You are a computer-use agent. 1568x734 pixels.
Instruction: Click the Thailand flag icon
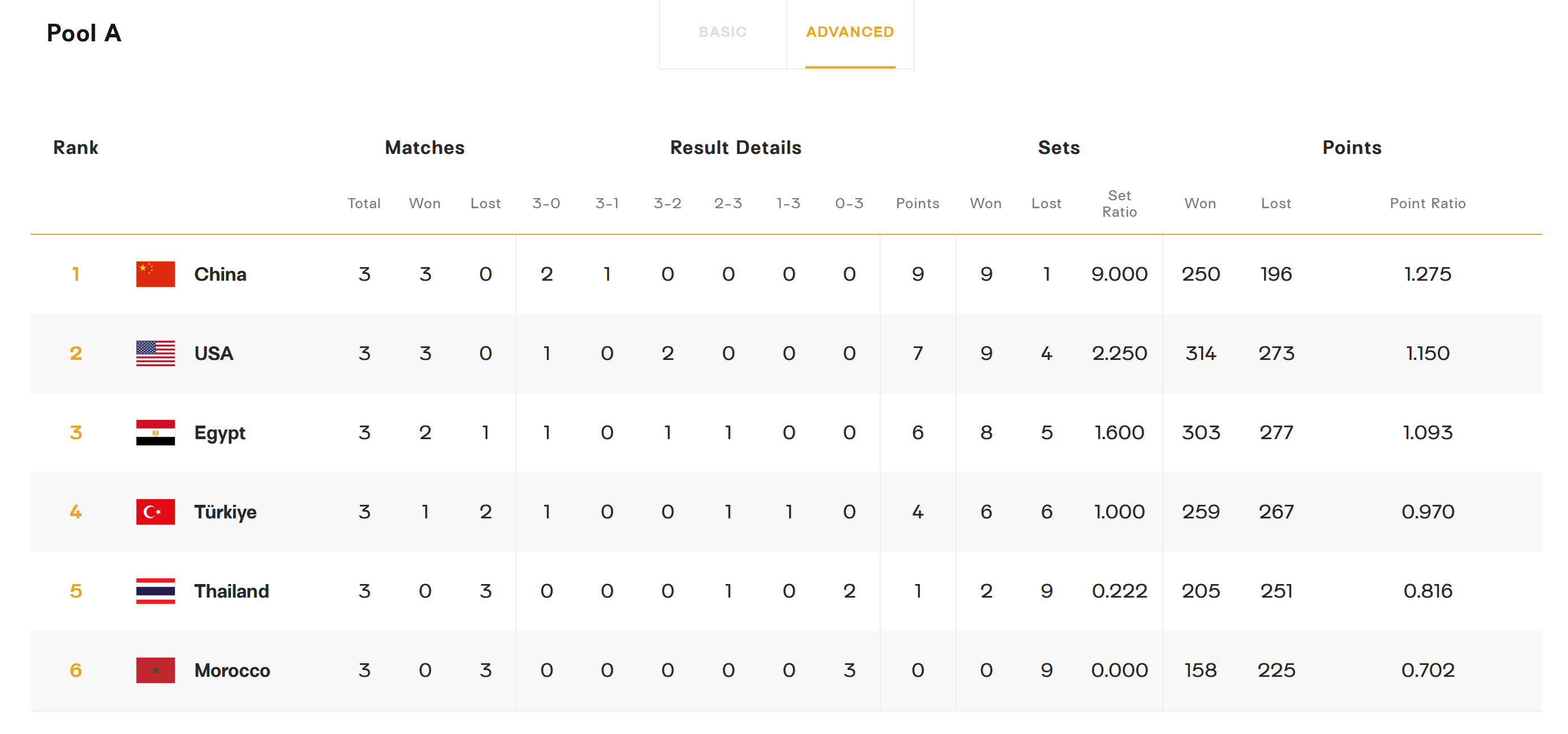pyautogui.click(x=155, y=591)
